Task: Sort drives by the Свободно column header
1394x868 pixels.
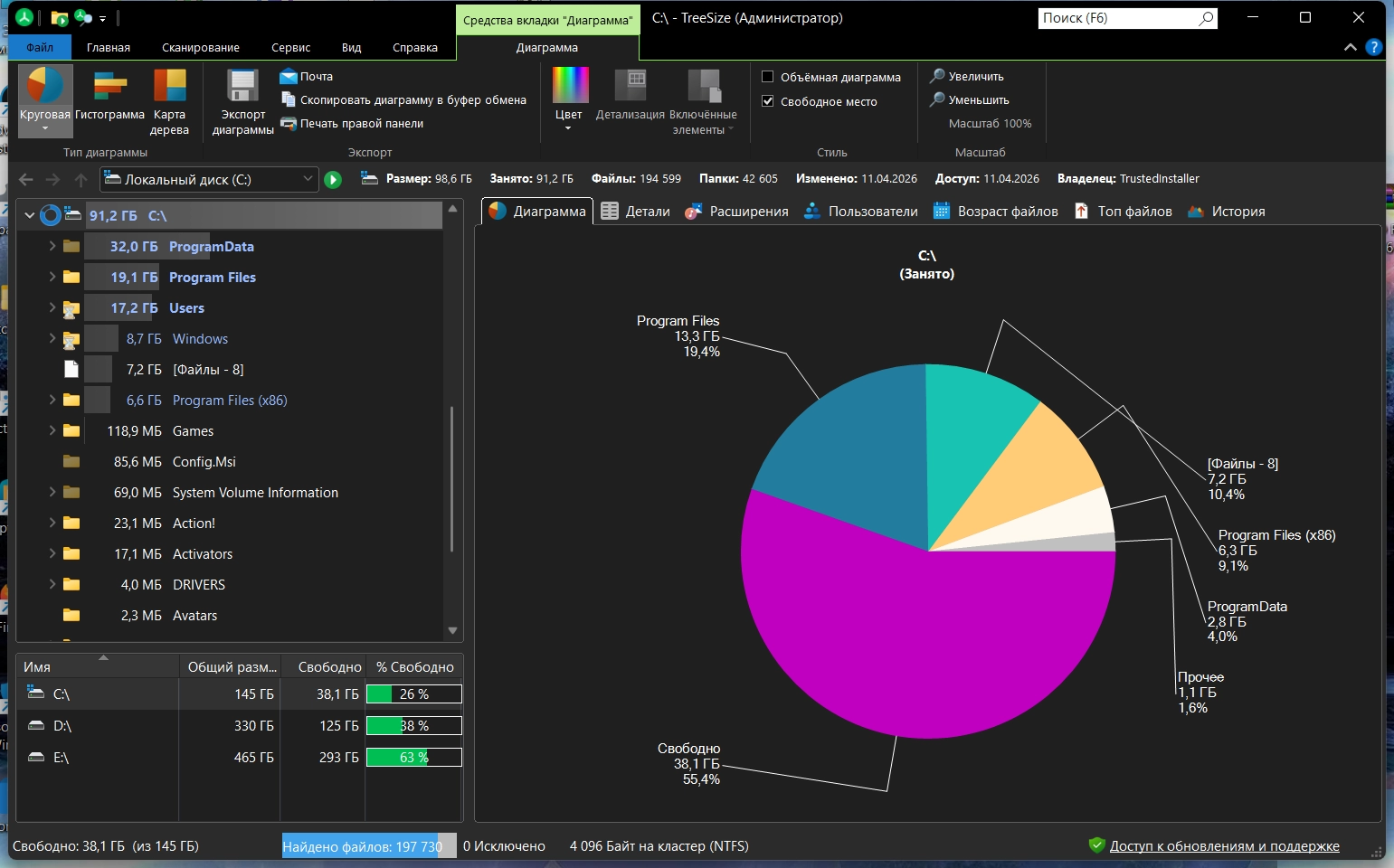Action: [323, 666]
